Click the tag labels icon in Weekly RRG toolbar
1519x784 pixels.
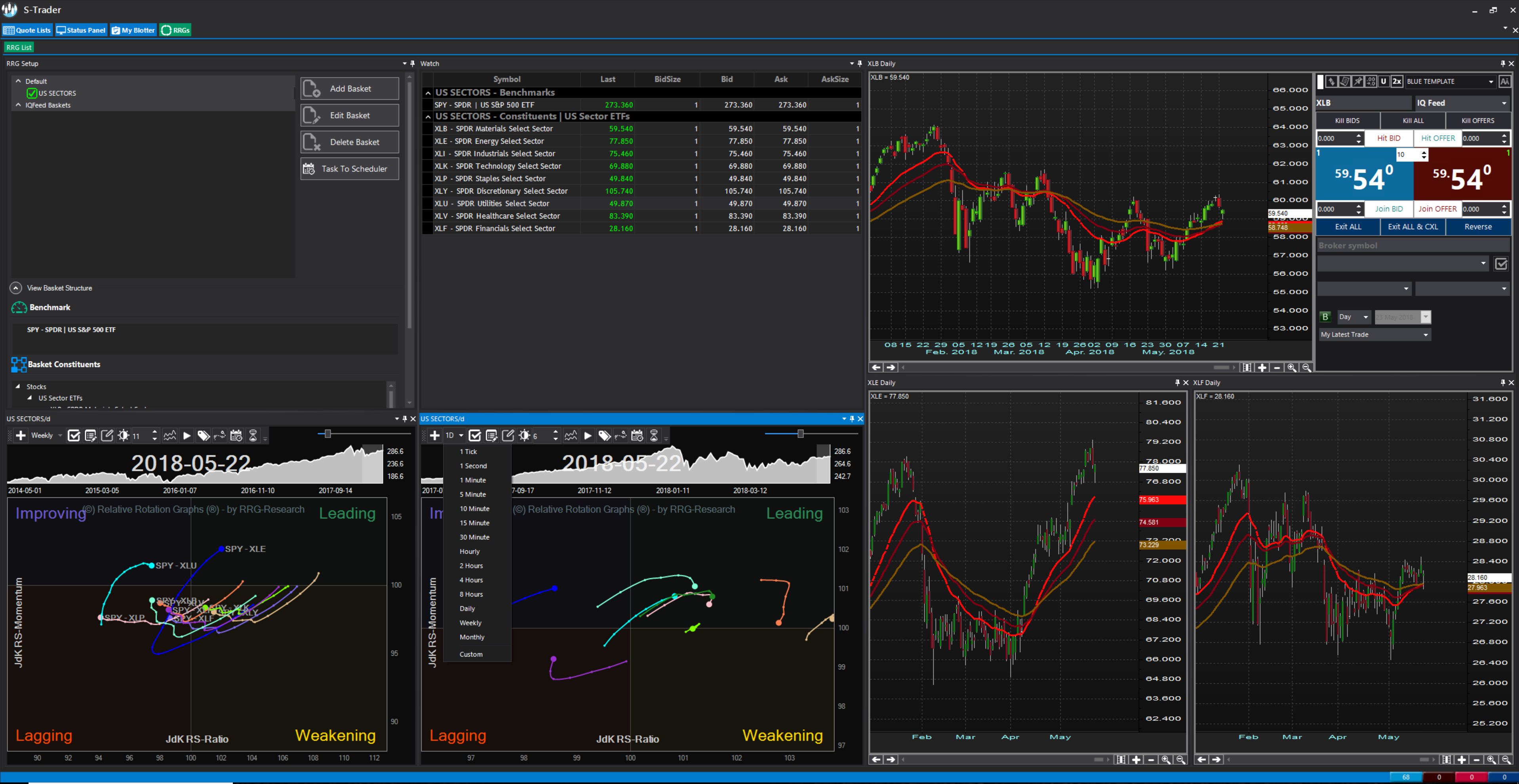[x=204, y=436]
